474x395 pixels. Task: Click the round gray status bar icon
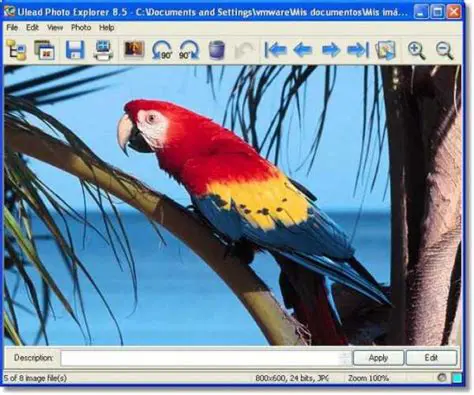pyautogui.click(x=442, y=377)
